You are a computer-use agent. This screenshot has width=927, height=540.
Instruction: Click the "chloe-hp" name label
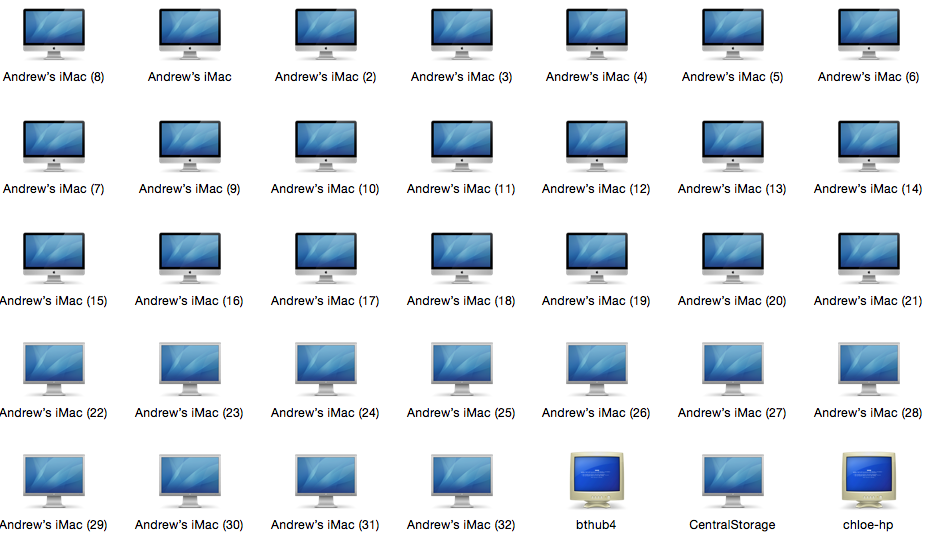(868, 525)
